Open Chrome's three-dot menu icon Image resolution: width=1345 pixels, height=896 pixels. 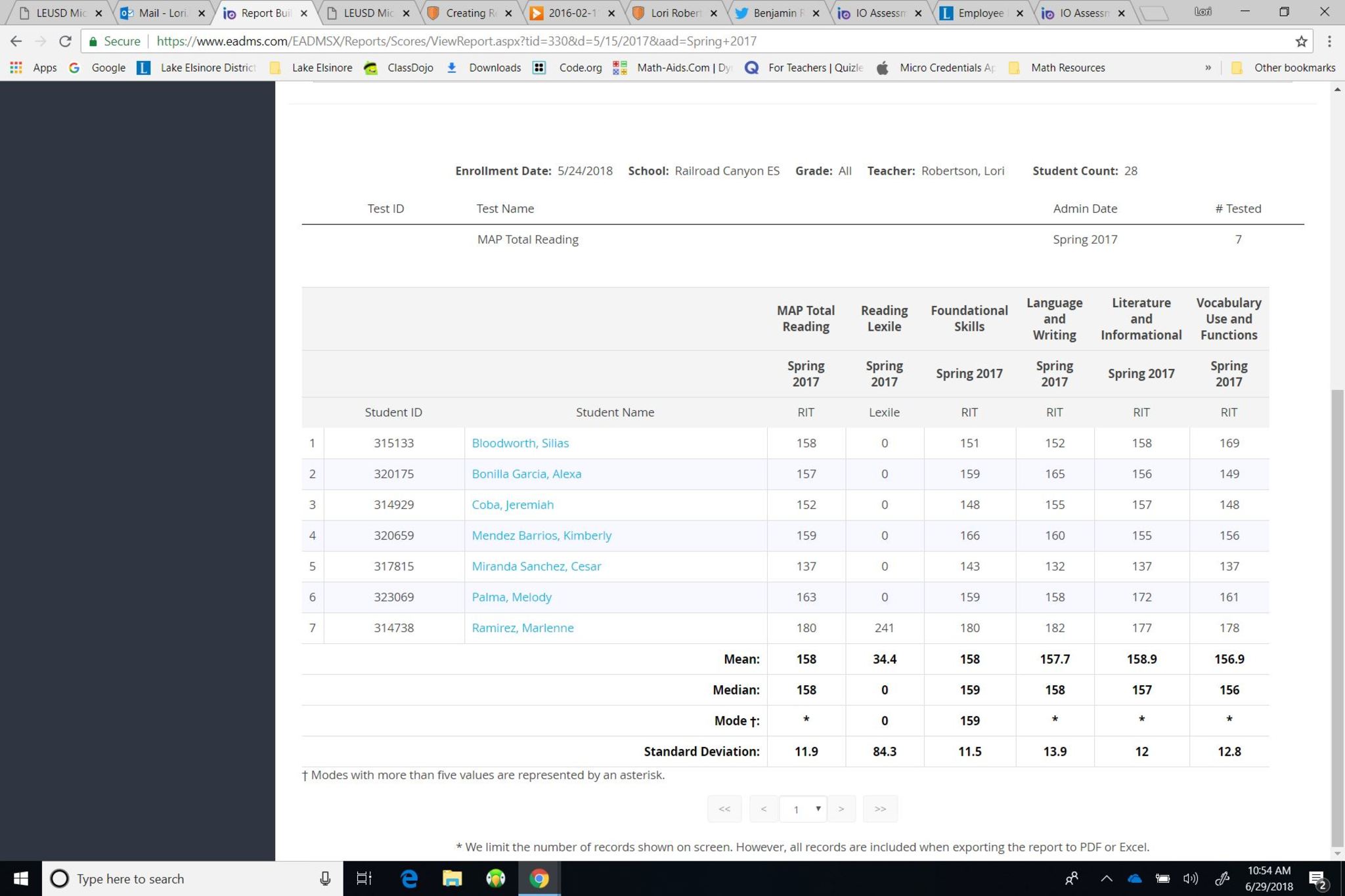pyautogui.click(x=1329, y=41)
